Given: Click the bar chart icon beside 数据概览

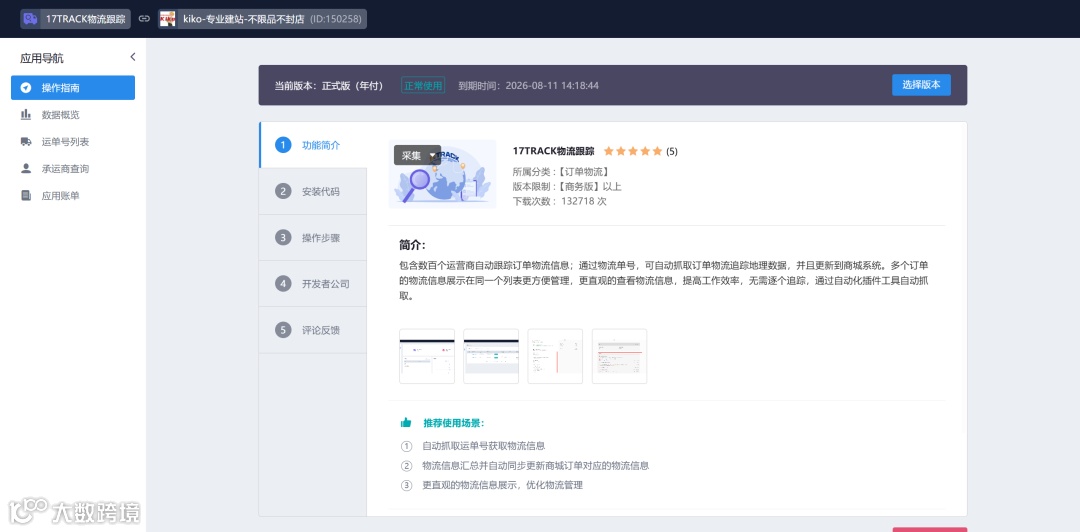Looking at the screenshot, I should (26, 114).
